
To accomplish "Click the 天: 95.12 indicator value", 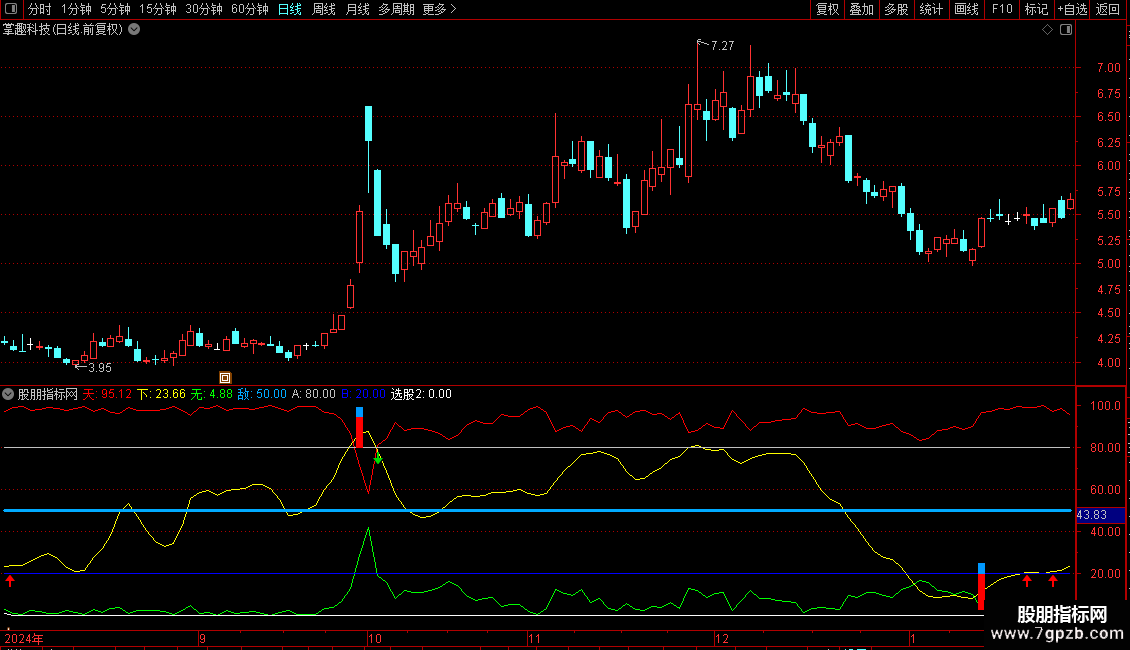I will click(x=107, y=394).
